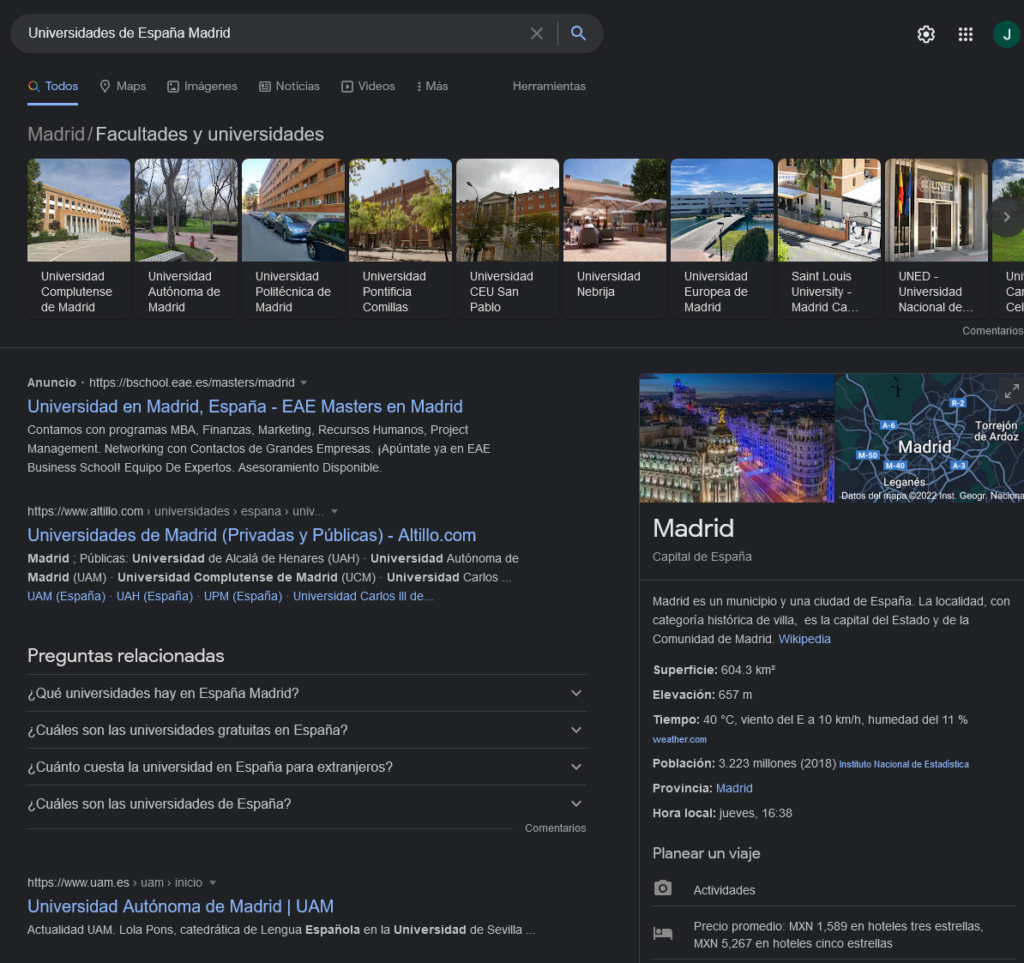Click the Madrid map preview
The width and height of the screenshot is (1024, 963).
(x=930, y=438)
